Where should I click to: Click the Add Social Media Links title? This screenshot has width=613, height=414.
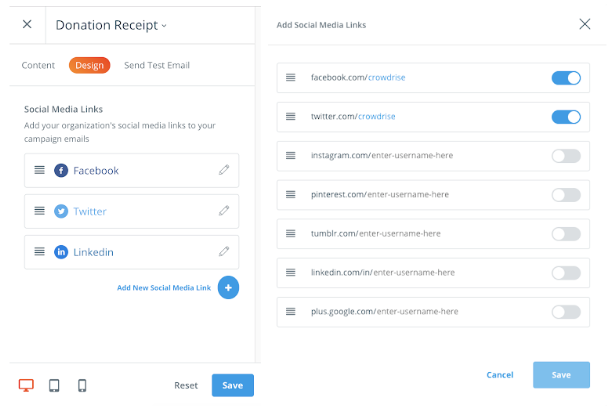[x=321, y=25]
